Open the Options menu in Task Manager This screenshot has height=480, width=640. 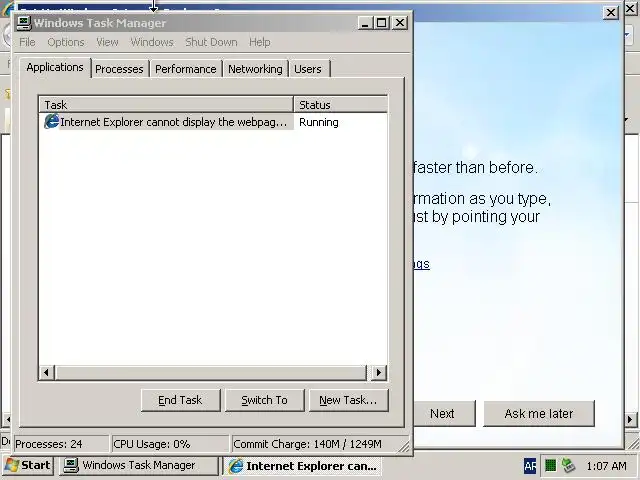tap(66, 42)
